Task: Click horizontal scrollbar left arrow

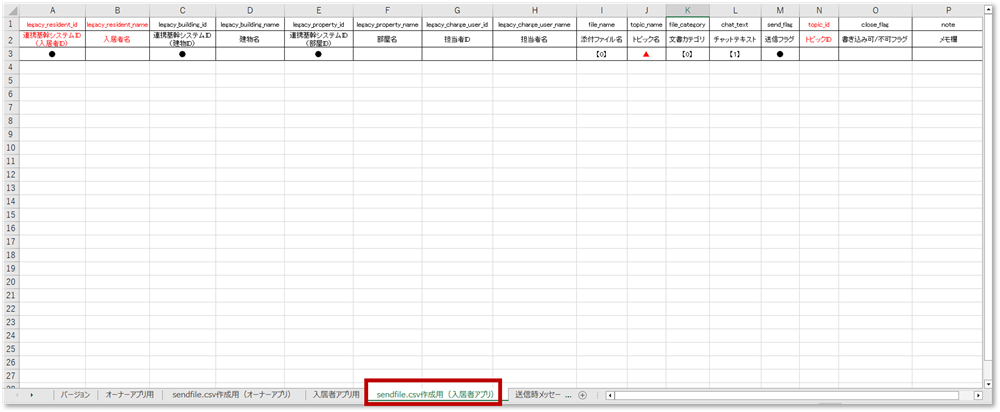Action: point(610,395)
